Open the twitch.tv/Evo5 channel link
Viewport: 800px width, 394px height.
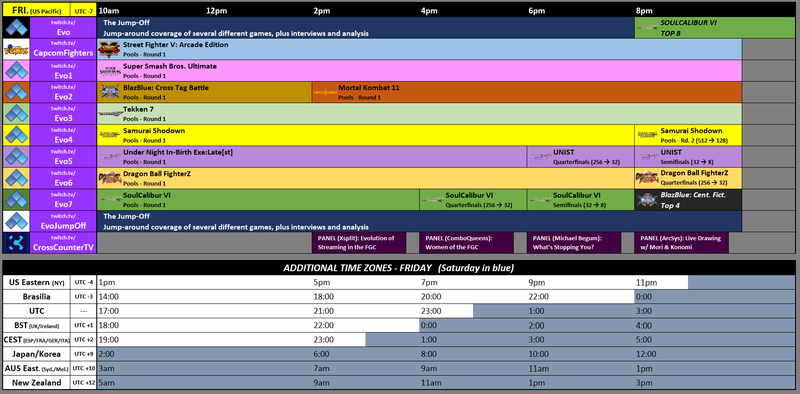(x=63, y=157)
